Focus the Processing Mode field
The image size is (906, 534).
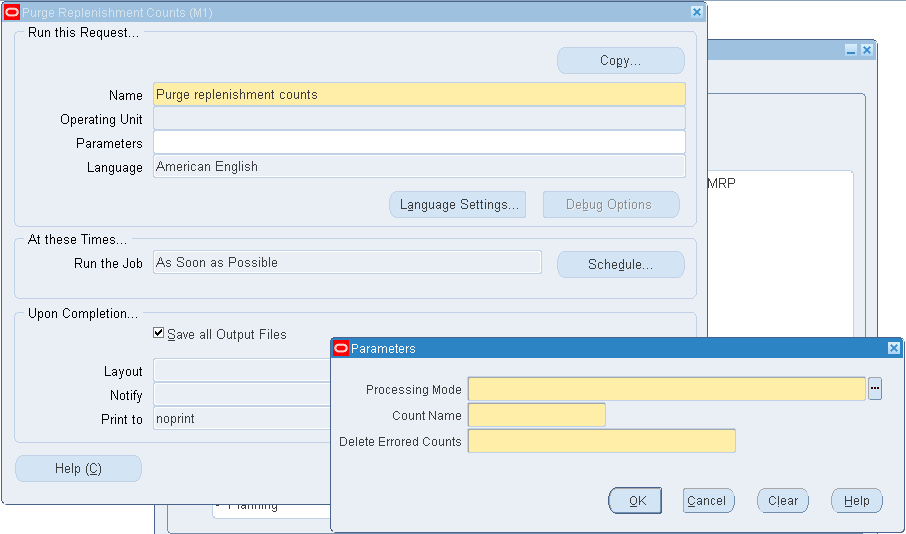(x=667, y=389)
